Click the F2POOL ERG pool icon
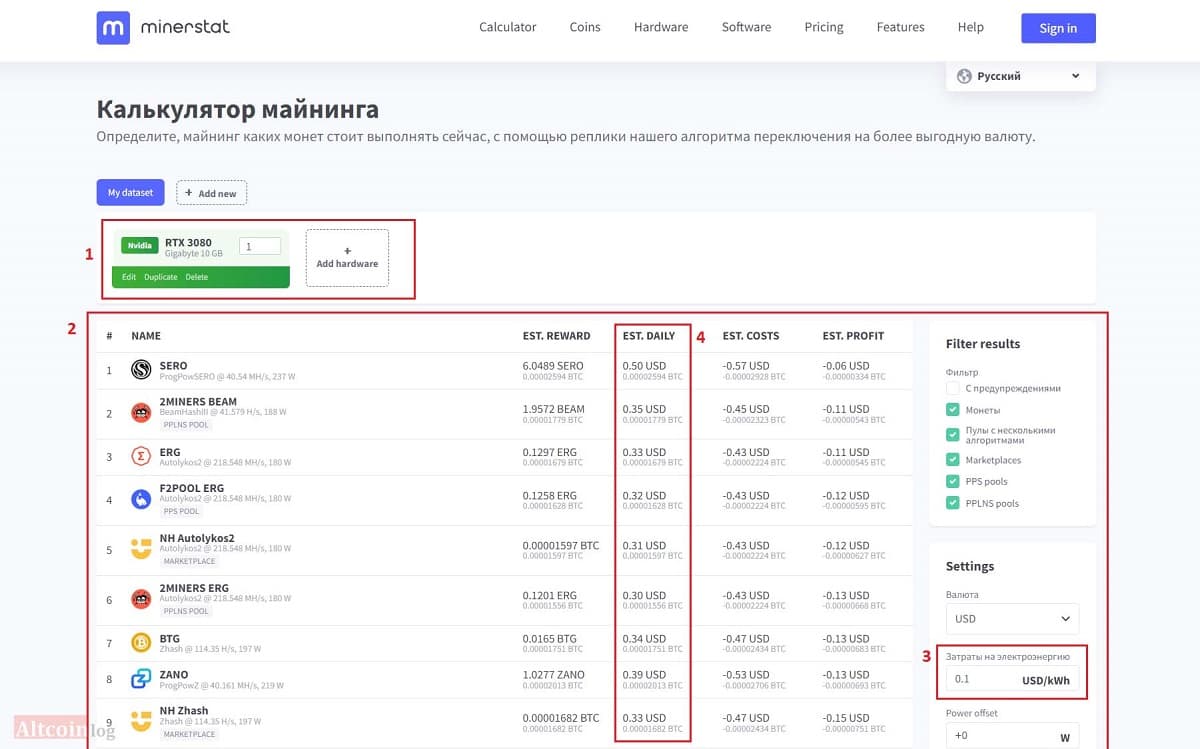This screenshot has width=1200, height=749. click(x=141, y=500)
